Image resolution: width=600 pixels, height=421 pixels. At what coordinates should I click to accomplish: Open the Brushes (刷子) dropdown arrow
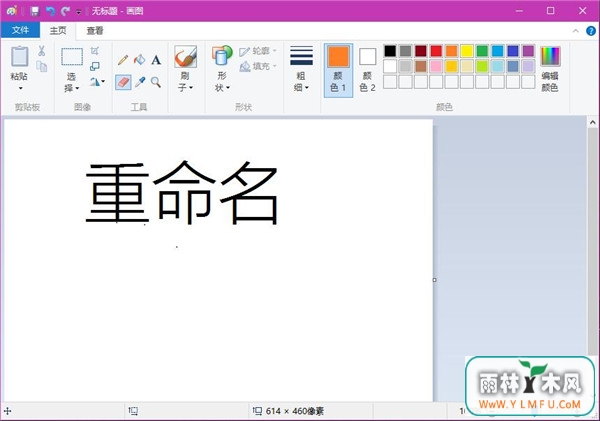click(x=191, y=88)
